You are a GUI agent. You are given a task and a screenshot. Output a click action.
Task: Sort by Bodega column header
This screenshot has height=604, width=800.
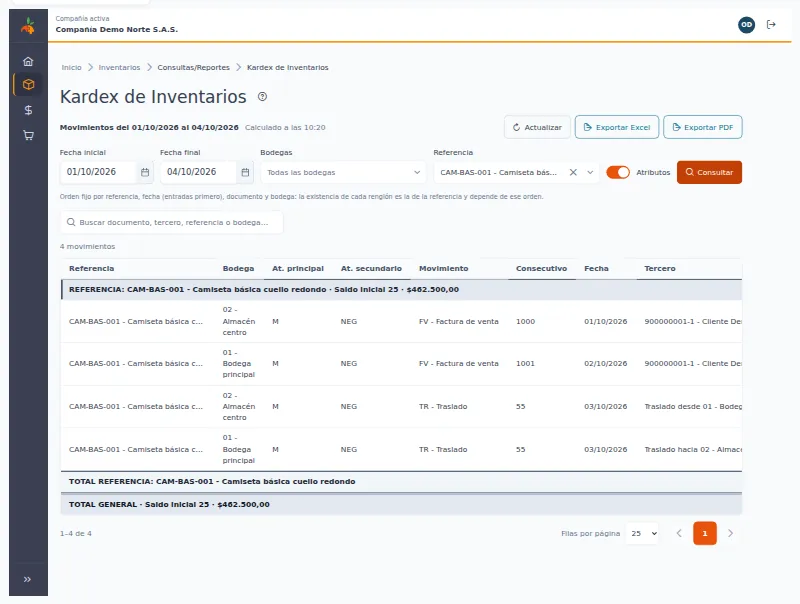click(x=238, y=268)
